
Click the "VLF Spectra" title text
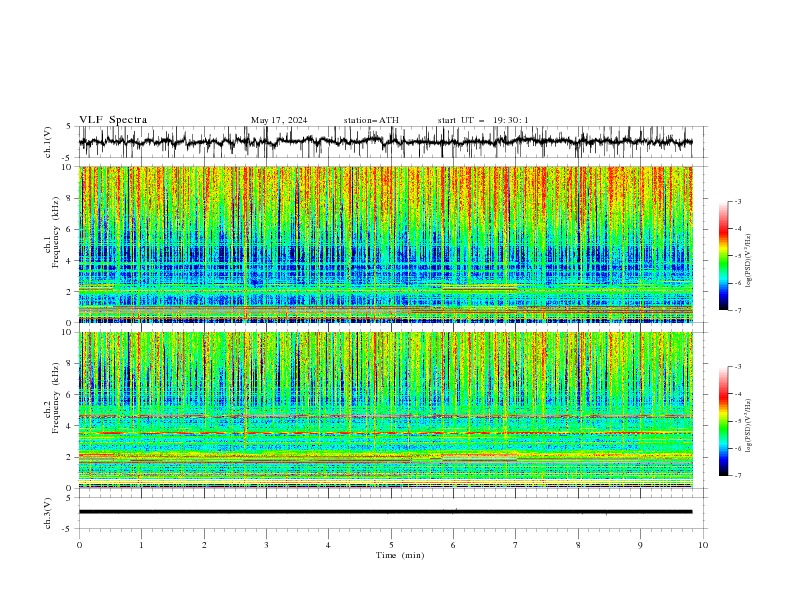(113, 120)
